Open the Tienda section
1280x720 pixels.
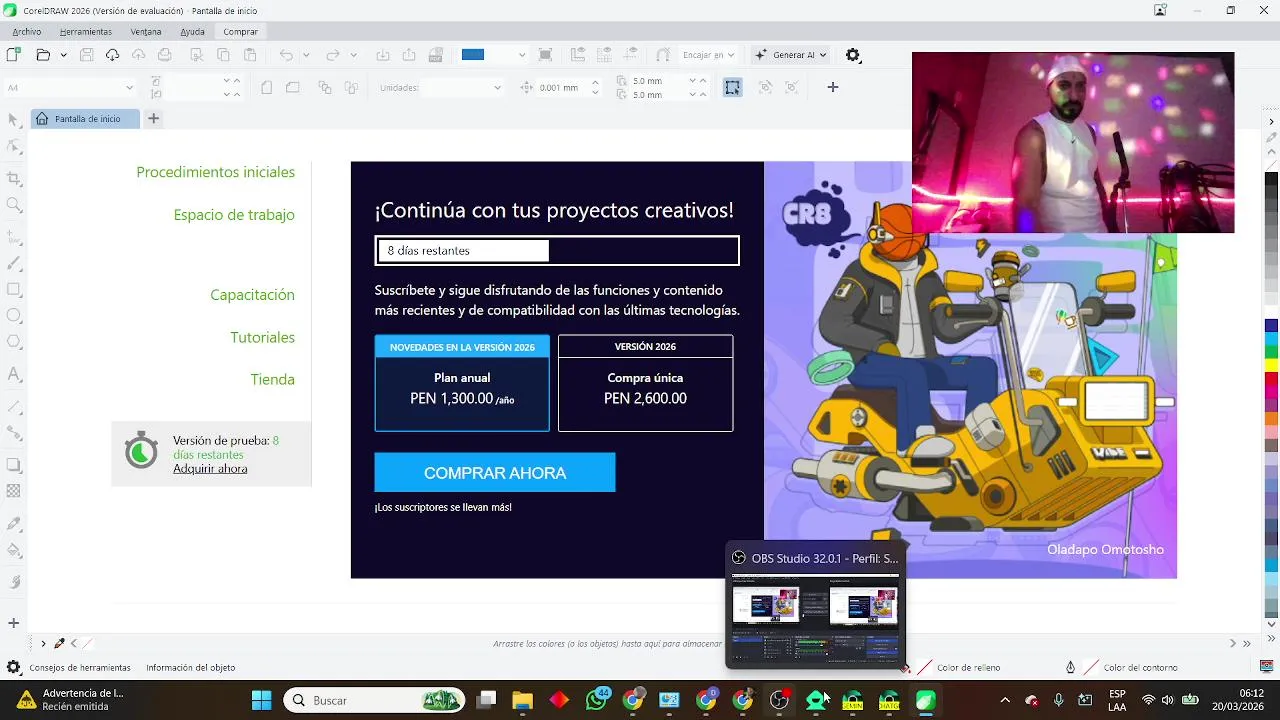(x=272, y=379)
